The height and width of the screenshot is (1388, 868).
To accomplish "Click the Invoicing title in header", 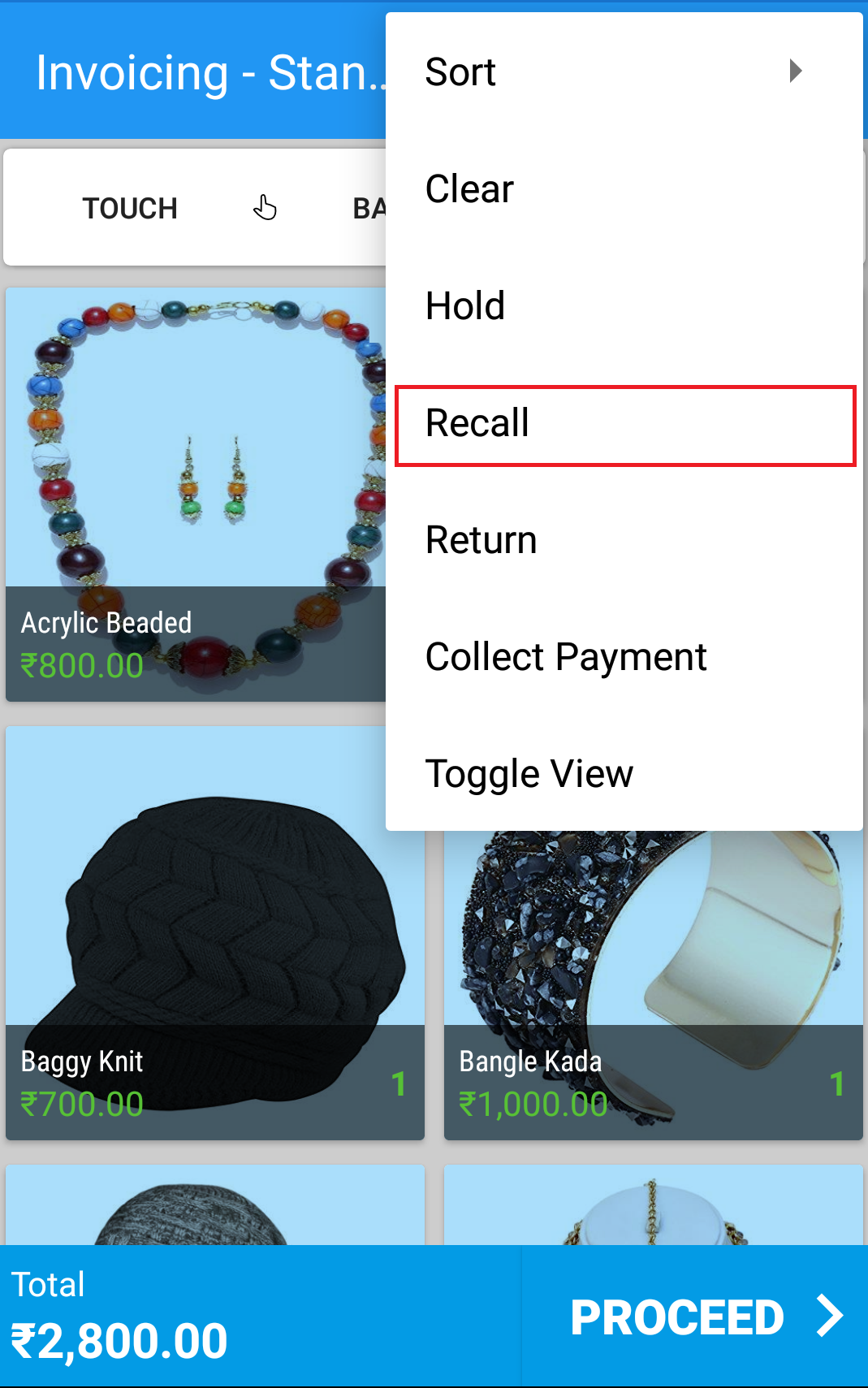I will (209, 72).
